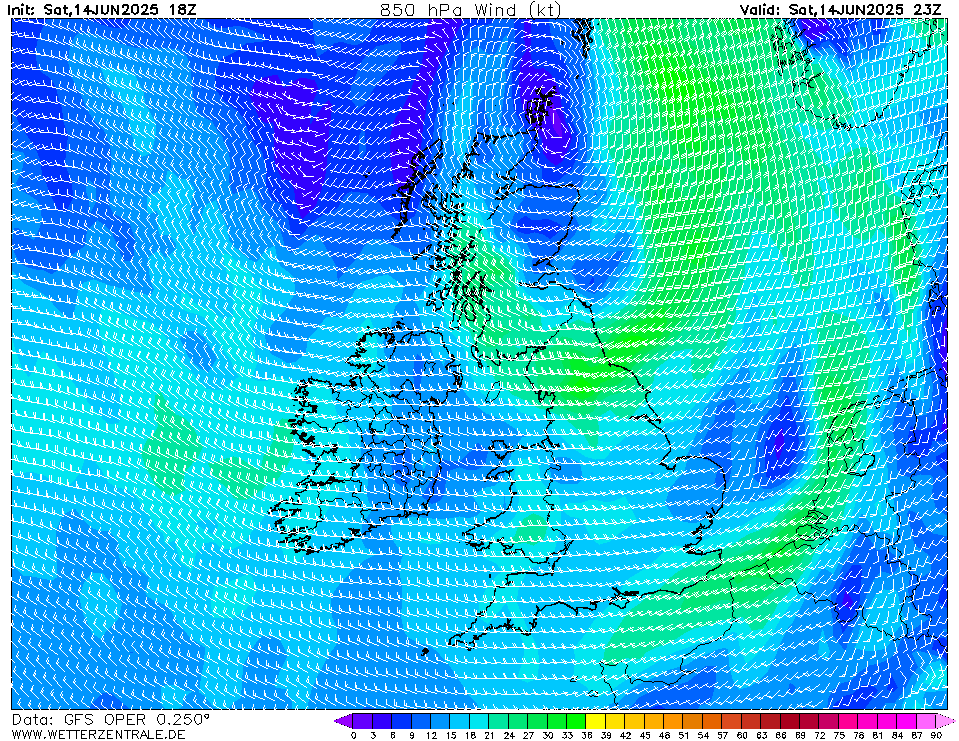Click the '72' label on the legend scale
Image resolution: width=959 pixels, height=741 pixels.
point(820,735)
